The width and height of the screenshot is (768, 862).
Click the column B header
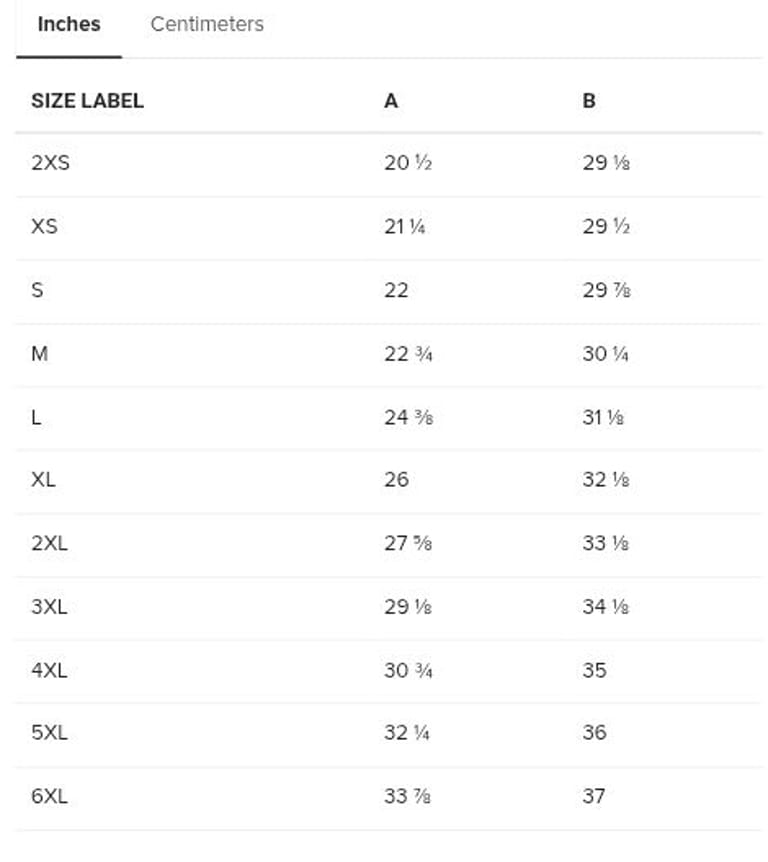(x=589, y=101)
